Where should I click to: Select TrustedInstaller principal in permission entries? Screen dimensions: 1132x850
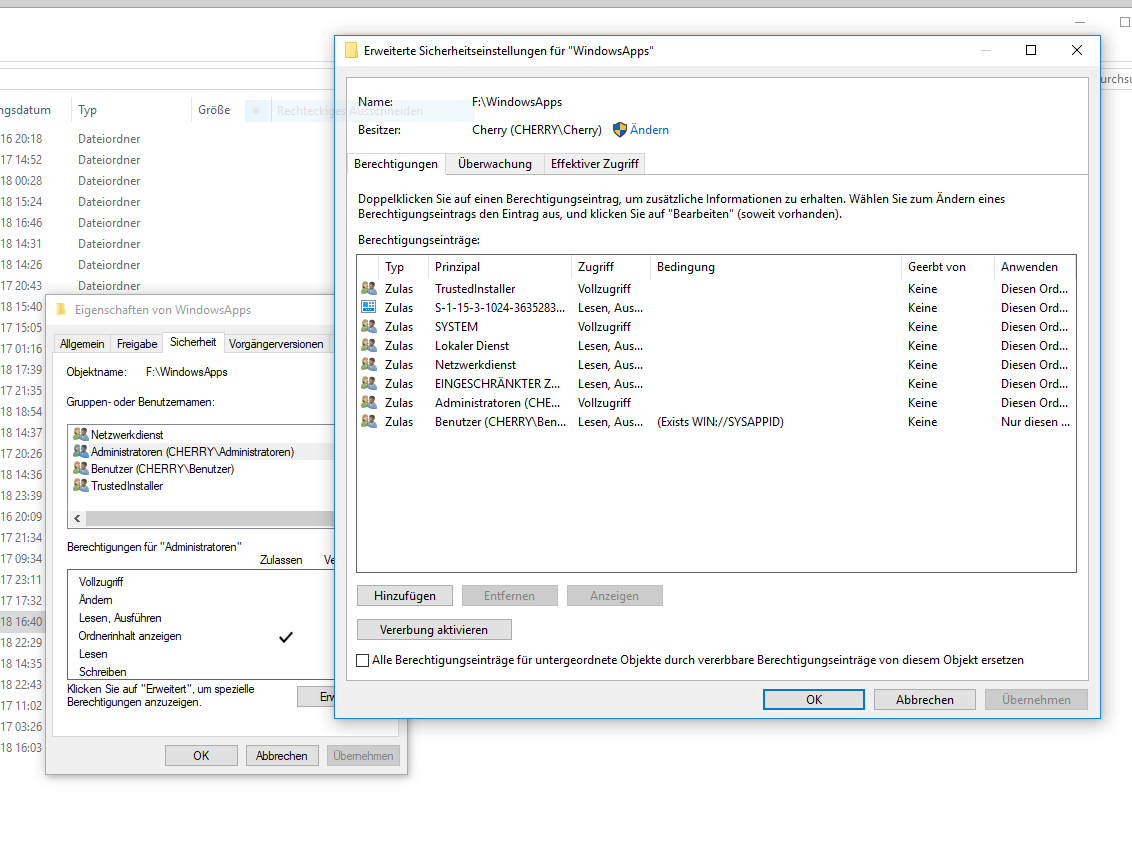point(475,289)
